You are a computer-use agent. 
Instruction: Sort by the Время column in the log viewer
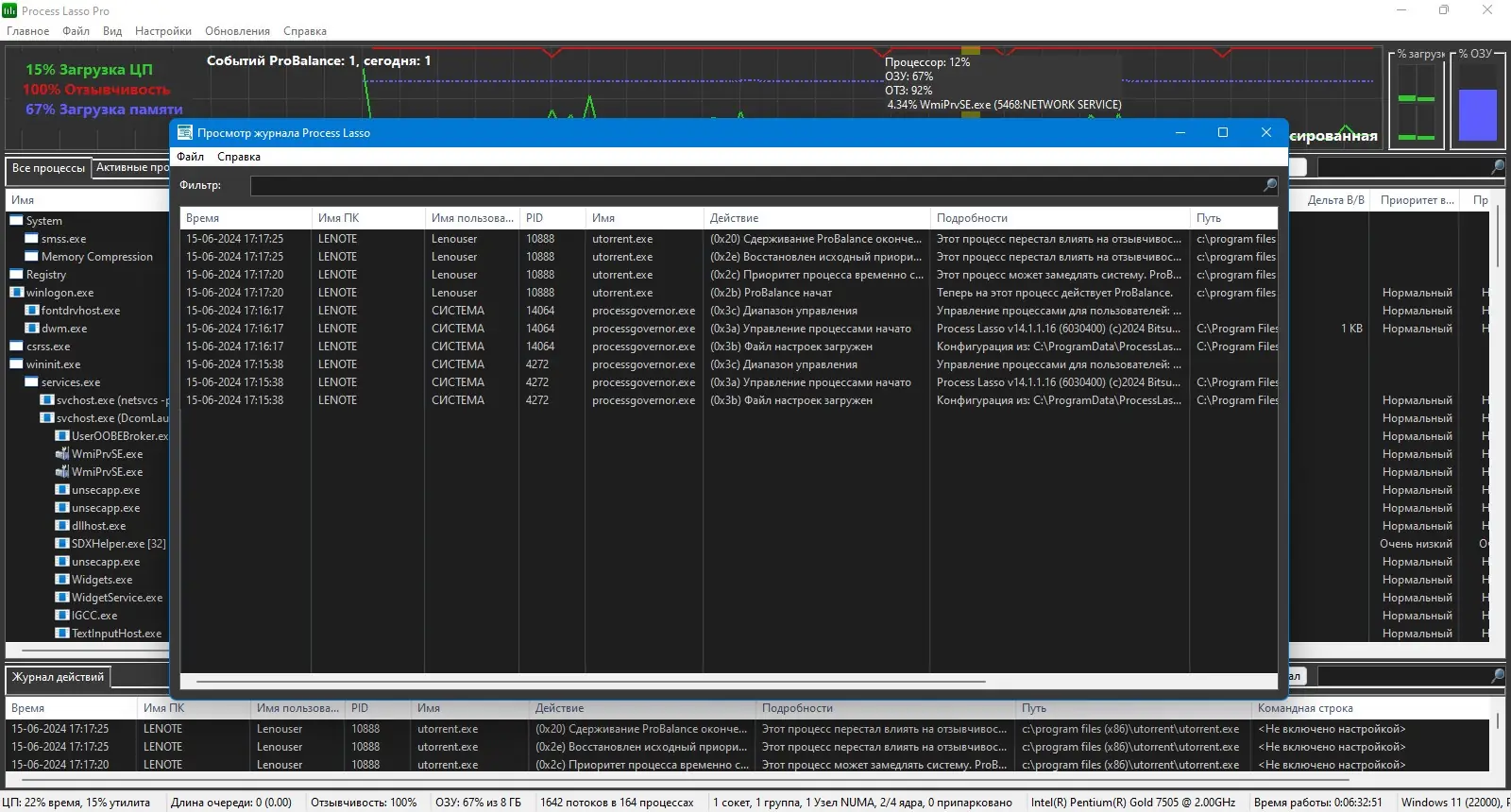click(246, 218)
